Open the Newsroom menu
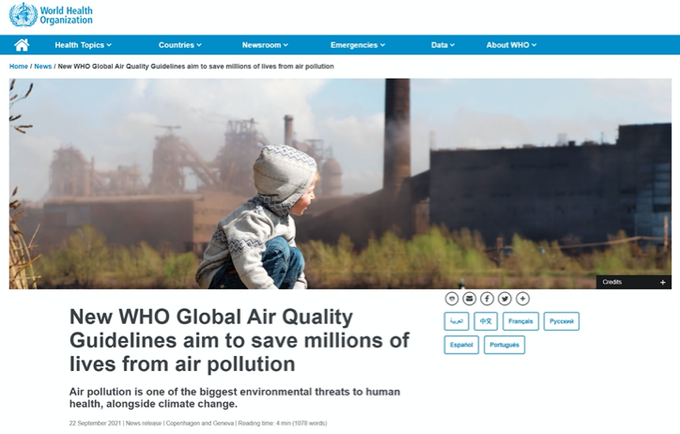The height and width of the screenshot is (434, 680). [x=265, y=45]
